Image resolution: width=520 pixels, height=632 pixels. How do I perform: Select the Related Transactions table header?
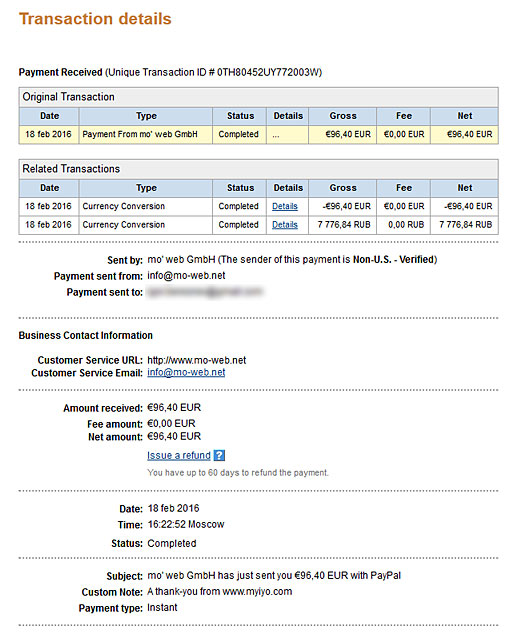point(258,169)
